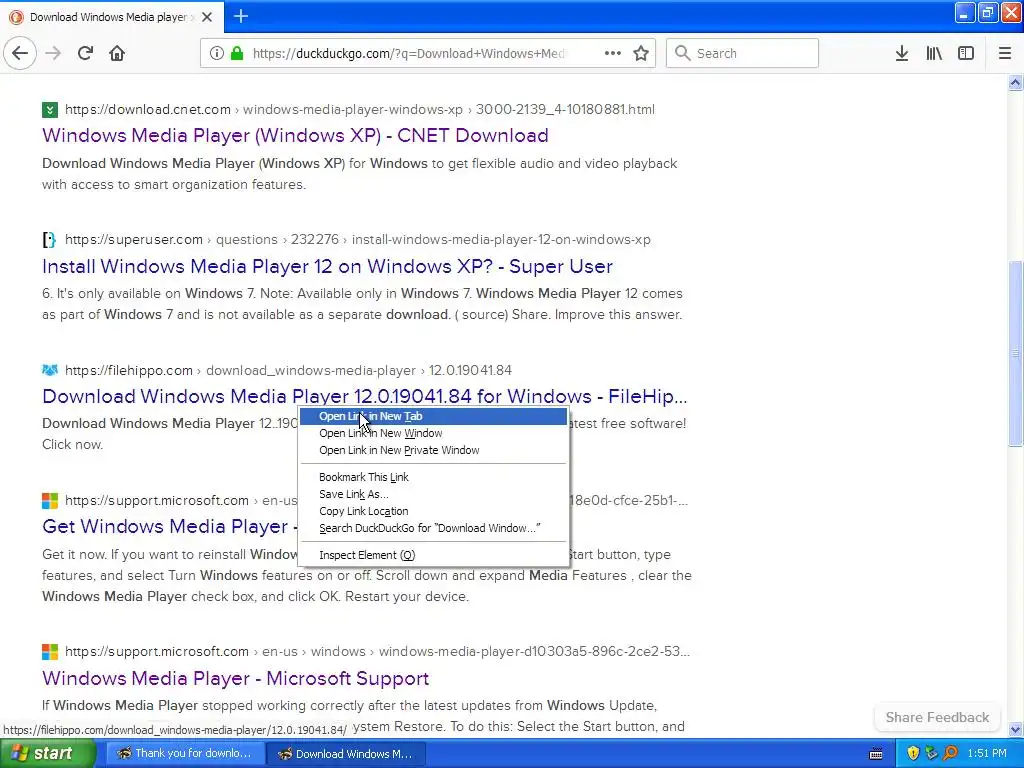The image size is (1024, 768).
Task: Switch to Download Windows M... taskbar window
Action: [346, 753]
